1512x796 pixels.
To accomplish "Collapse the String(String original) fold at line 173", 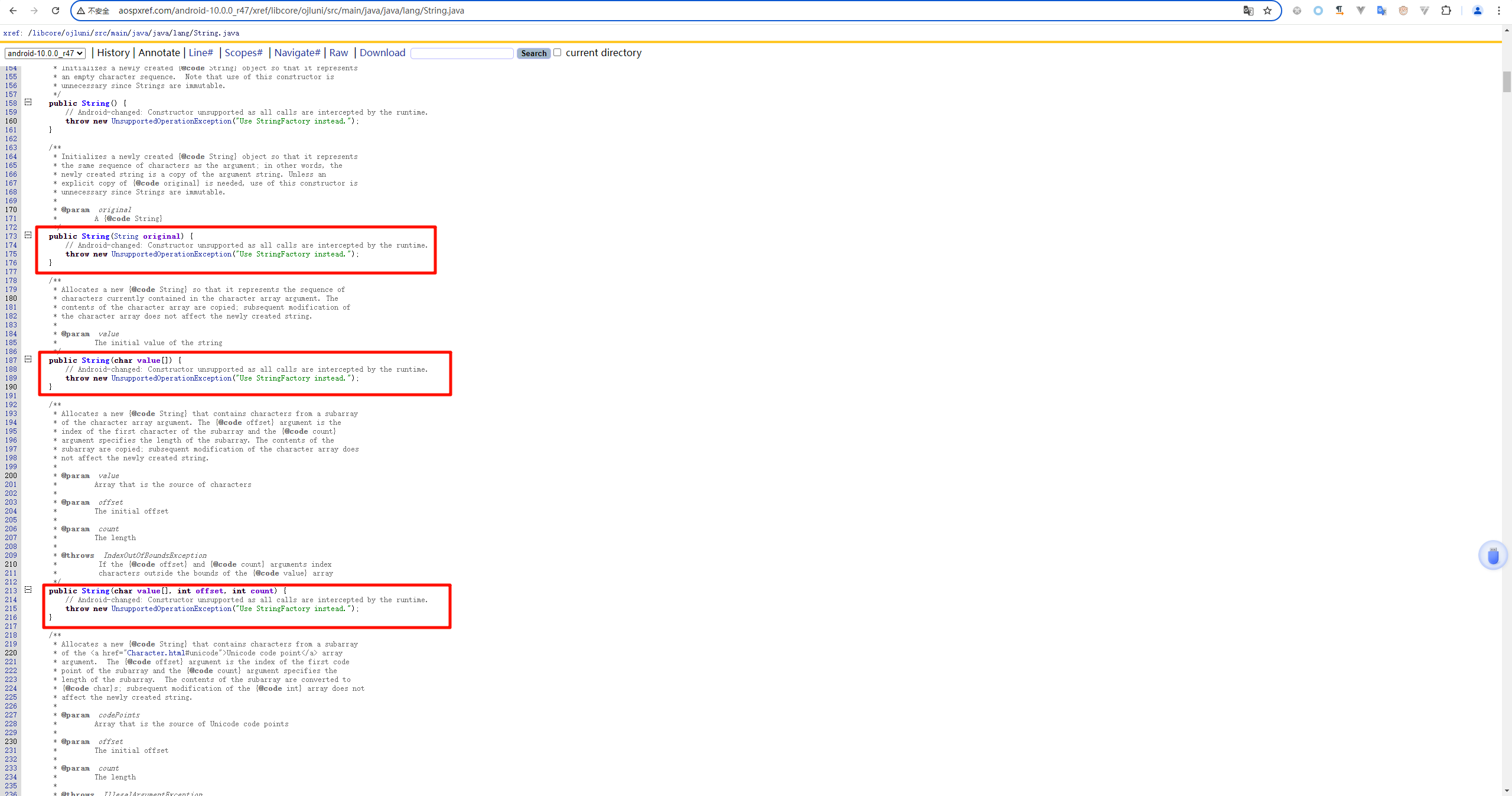I will [28, 235].
